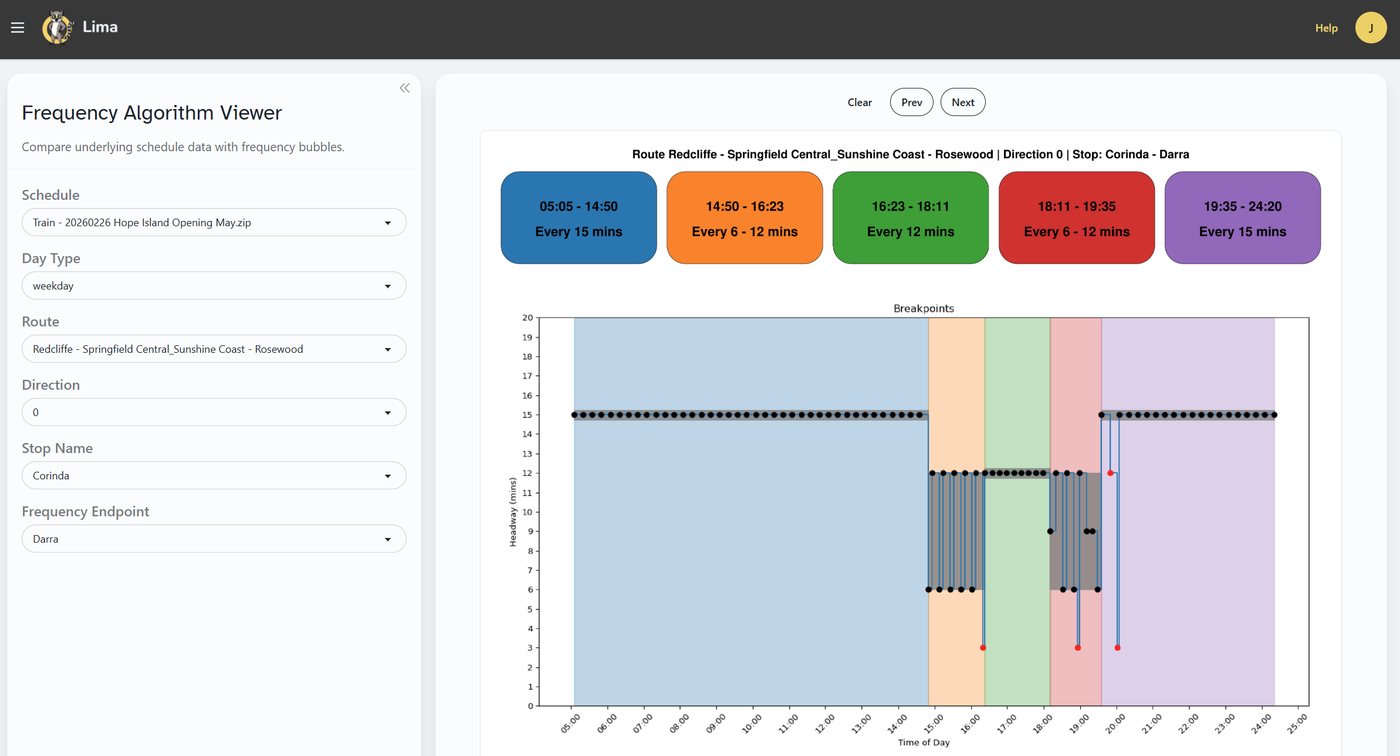Open the hamburger navigation menu
1400x756 pixels.
pos(17,28)
